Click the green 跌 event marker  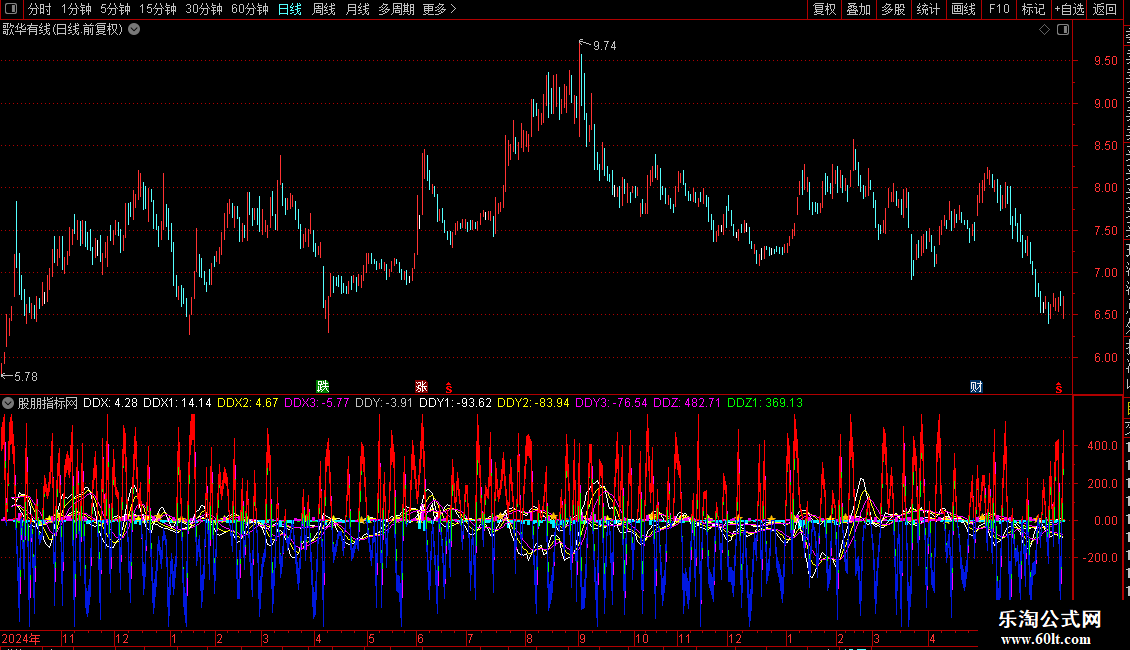click(x=322, y=387)
